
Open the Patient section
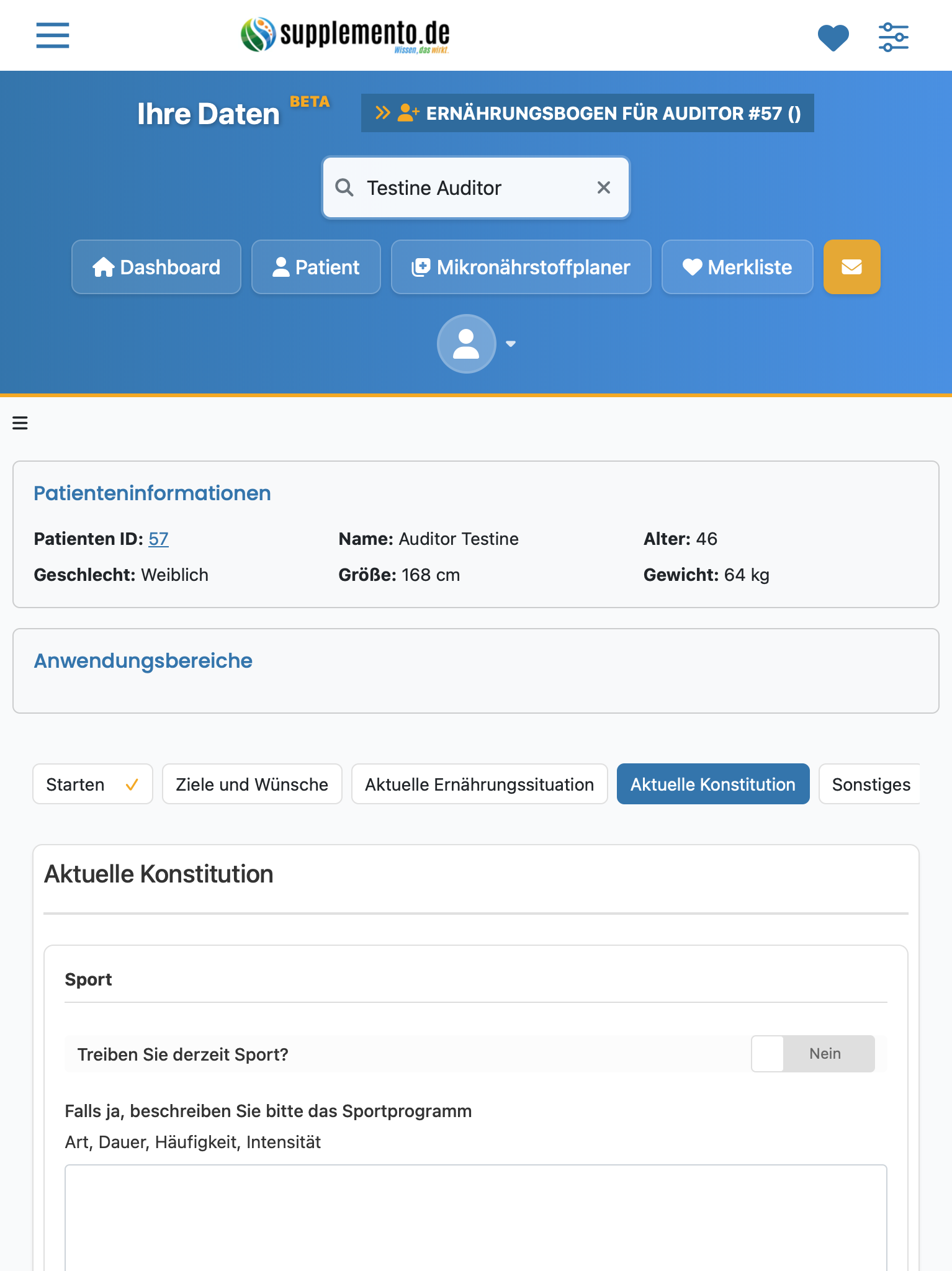pos(316,267)
